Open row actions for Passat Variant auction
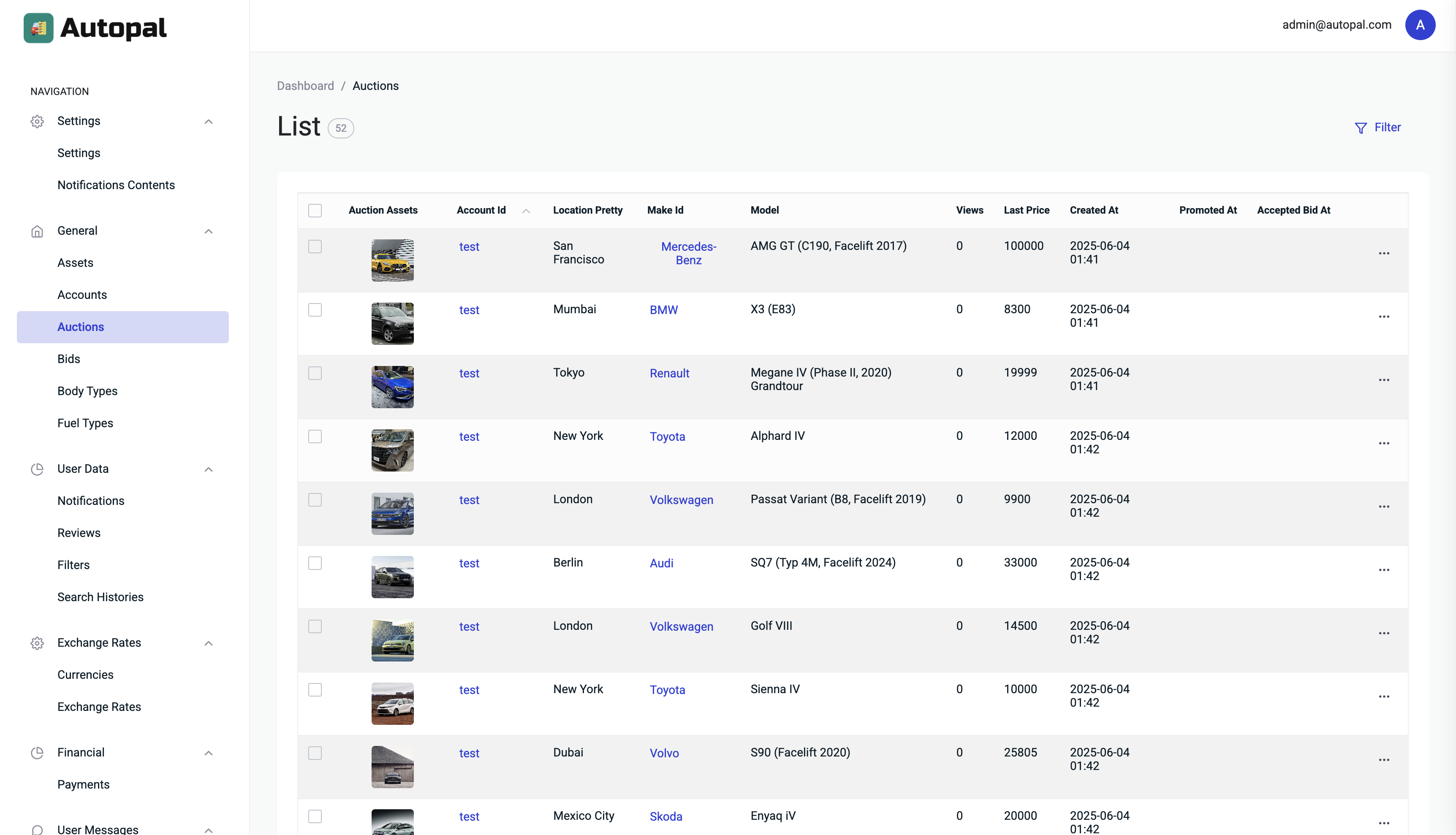Viewport: 1456px width, 835px height. (x=1384, y=507)
